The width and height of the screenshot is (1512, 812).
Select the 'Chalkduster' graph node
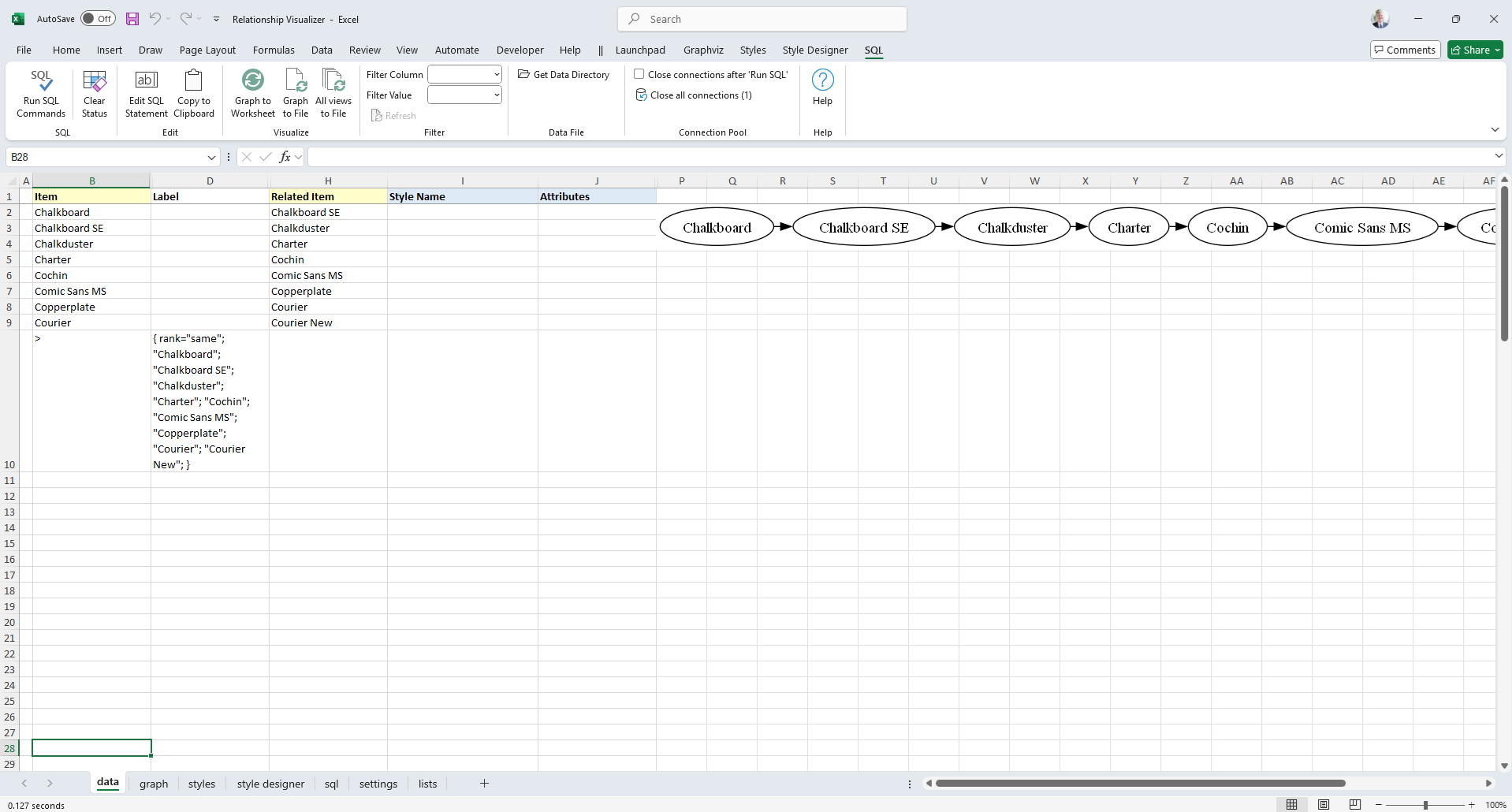click(x=1012, y=228)
